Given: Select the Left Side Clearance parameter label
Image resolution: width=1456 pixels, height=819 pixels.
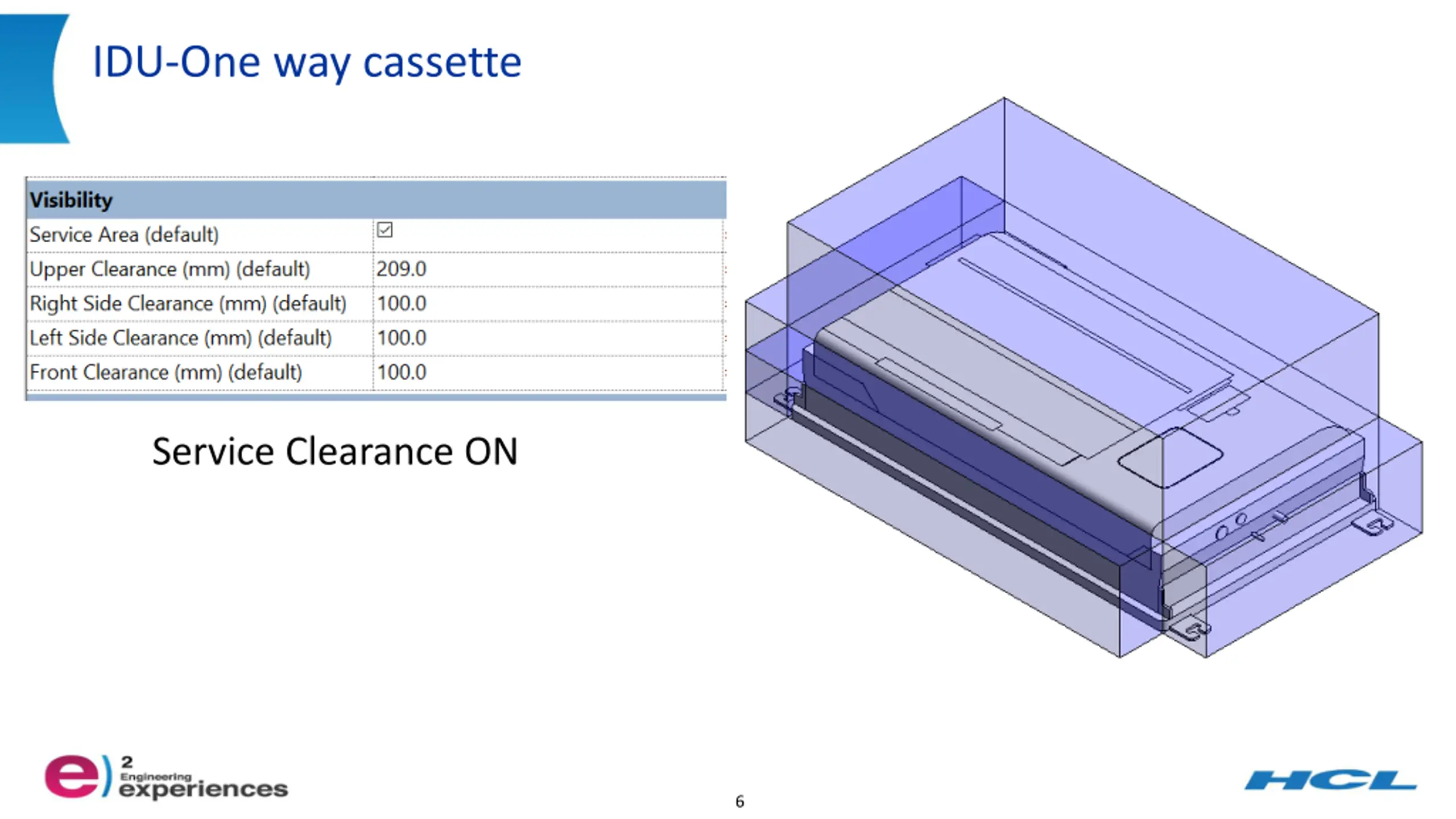Looking at the screenshot, I should [180, 338].
